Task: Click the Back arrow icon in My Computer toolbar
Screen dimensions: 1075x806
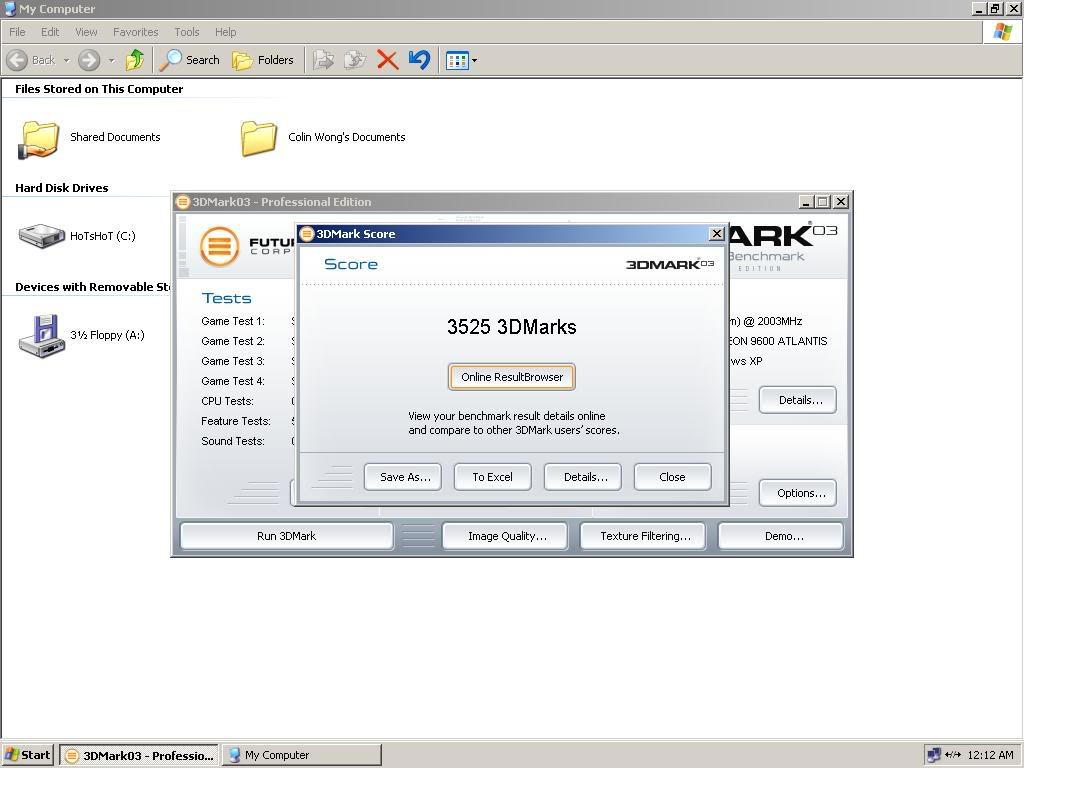Action: 17,60
